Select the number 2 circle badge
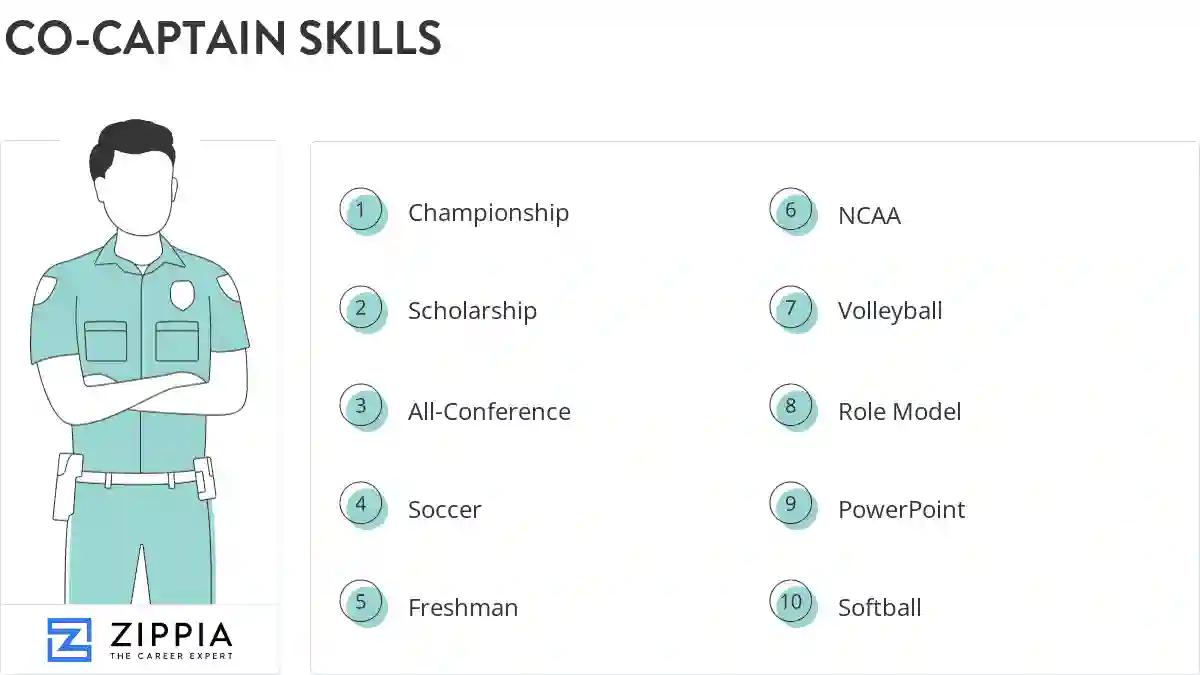The width and height of the screenshot is (1200, 675). (x=361, y=308)
